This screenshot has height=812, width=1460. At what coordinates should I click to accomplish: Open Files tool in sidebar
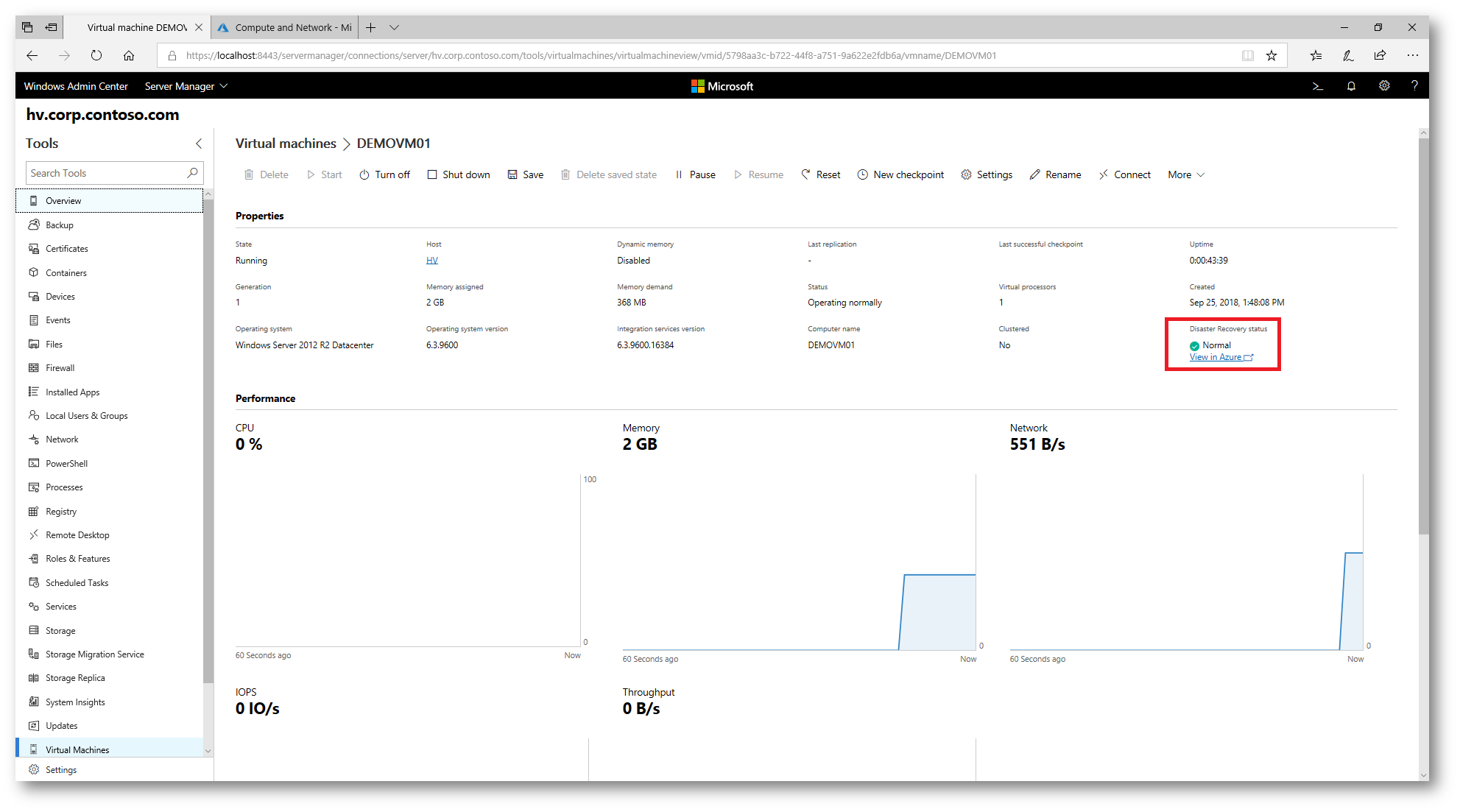[x=110, y=345]
